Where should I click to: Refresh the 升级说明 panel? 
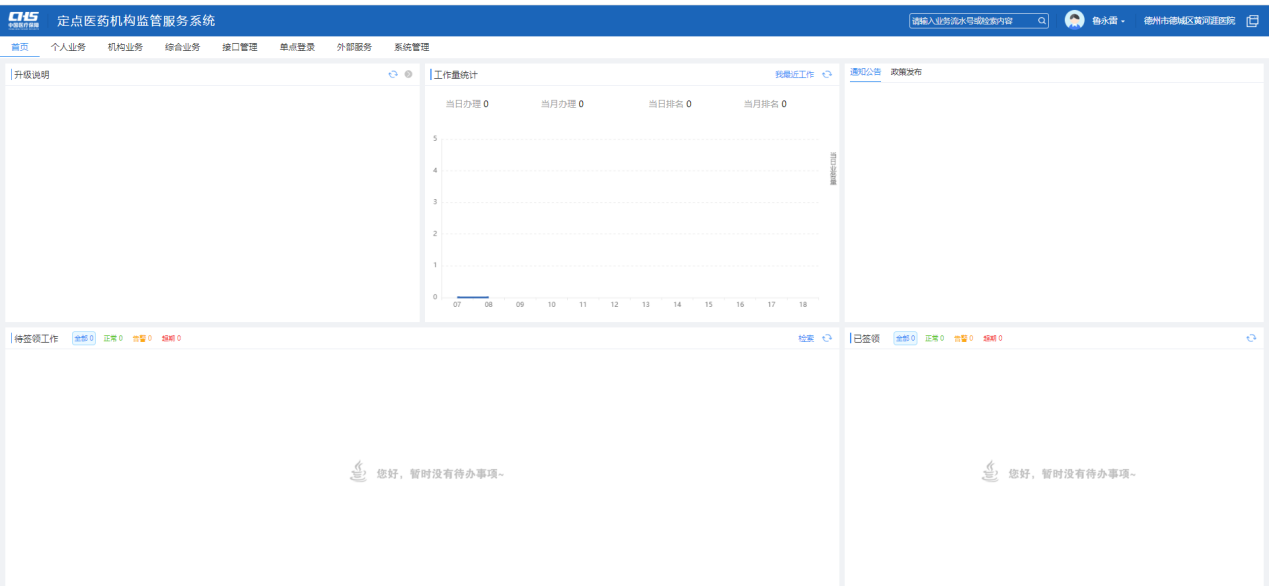393,74
